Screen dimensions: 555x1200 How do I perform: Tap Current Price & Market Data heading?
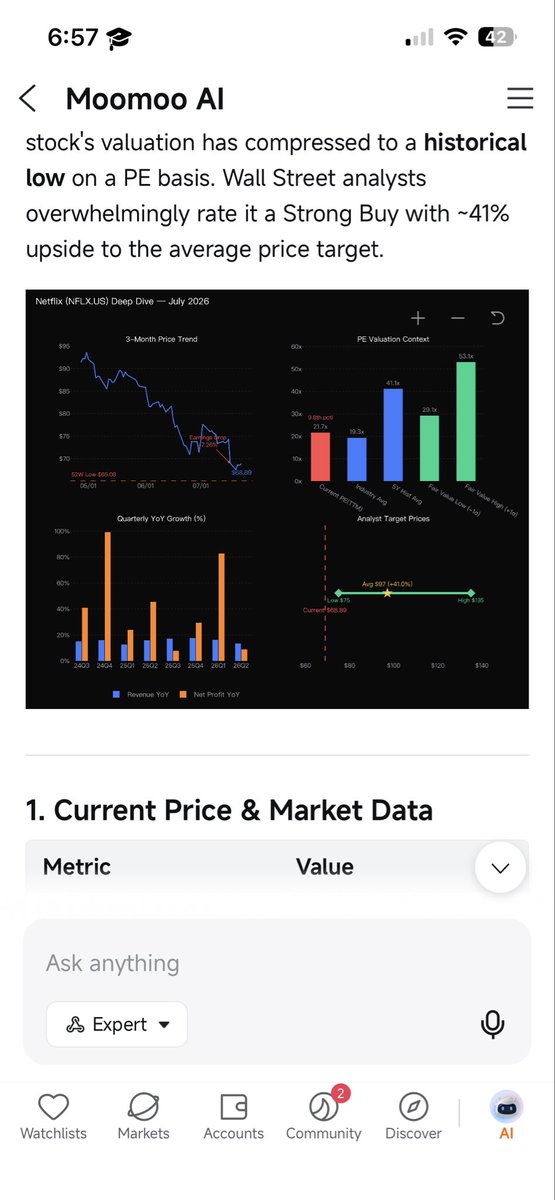click(229, 809)
